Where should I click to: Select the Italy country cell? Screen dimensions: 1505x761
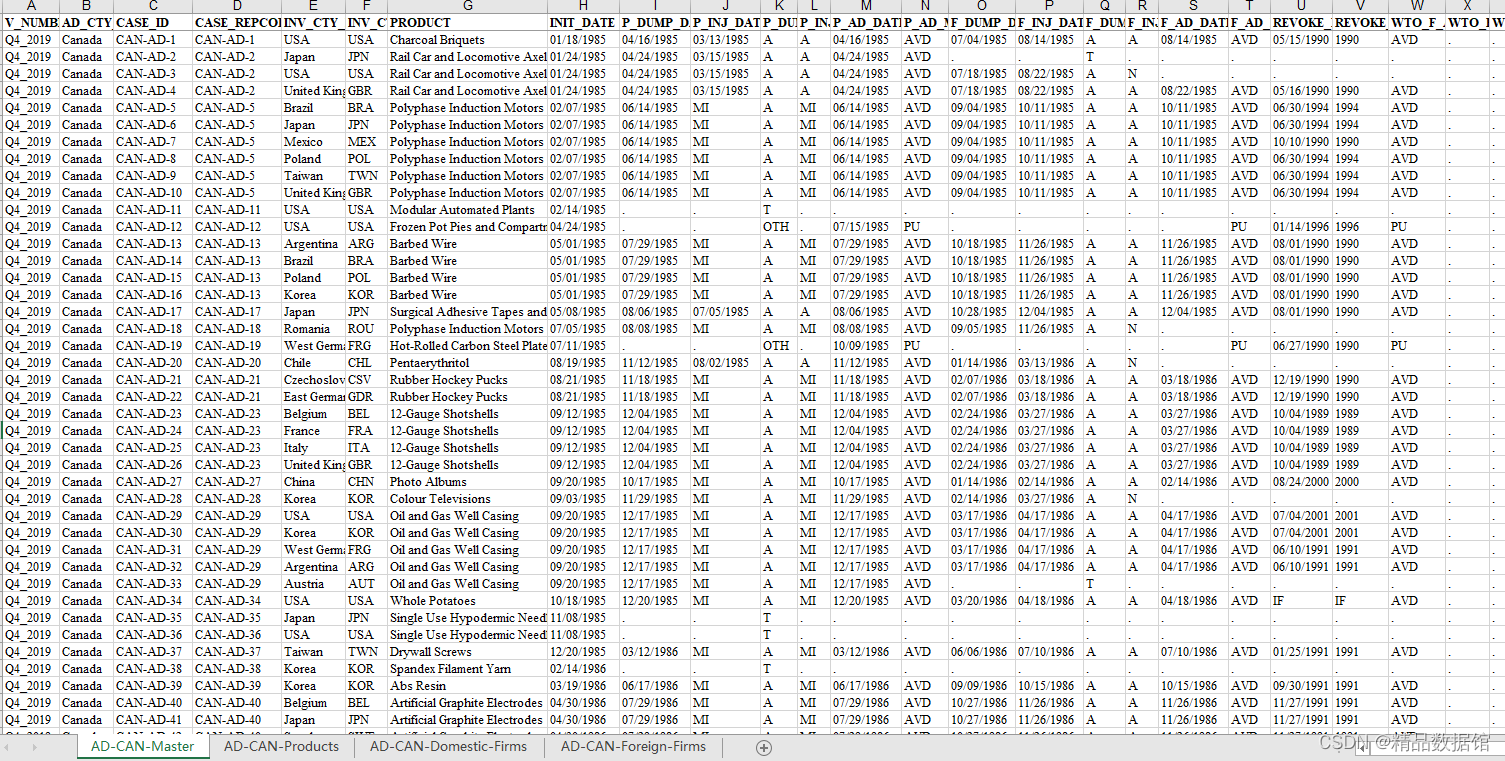313,448
